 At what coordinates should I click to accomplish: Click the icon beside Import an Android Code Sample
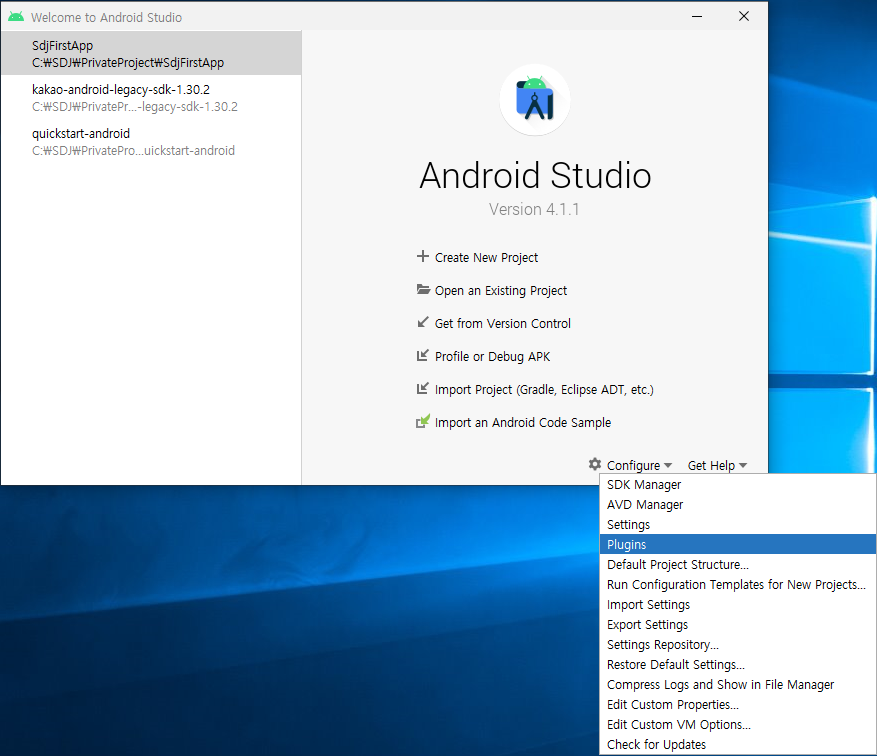point(423,421)
